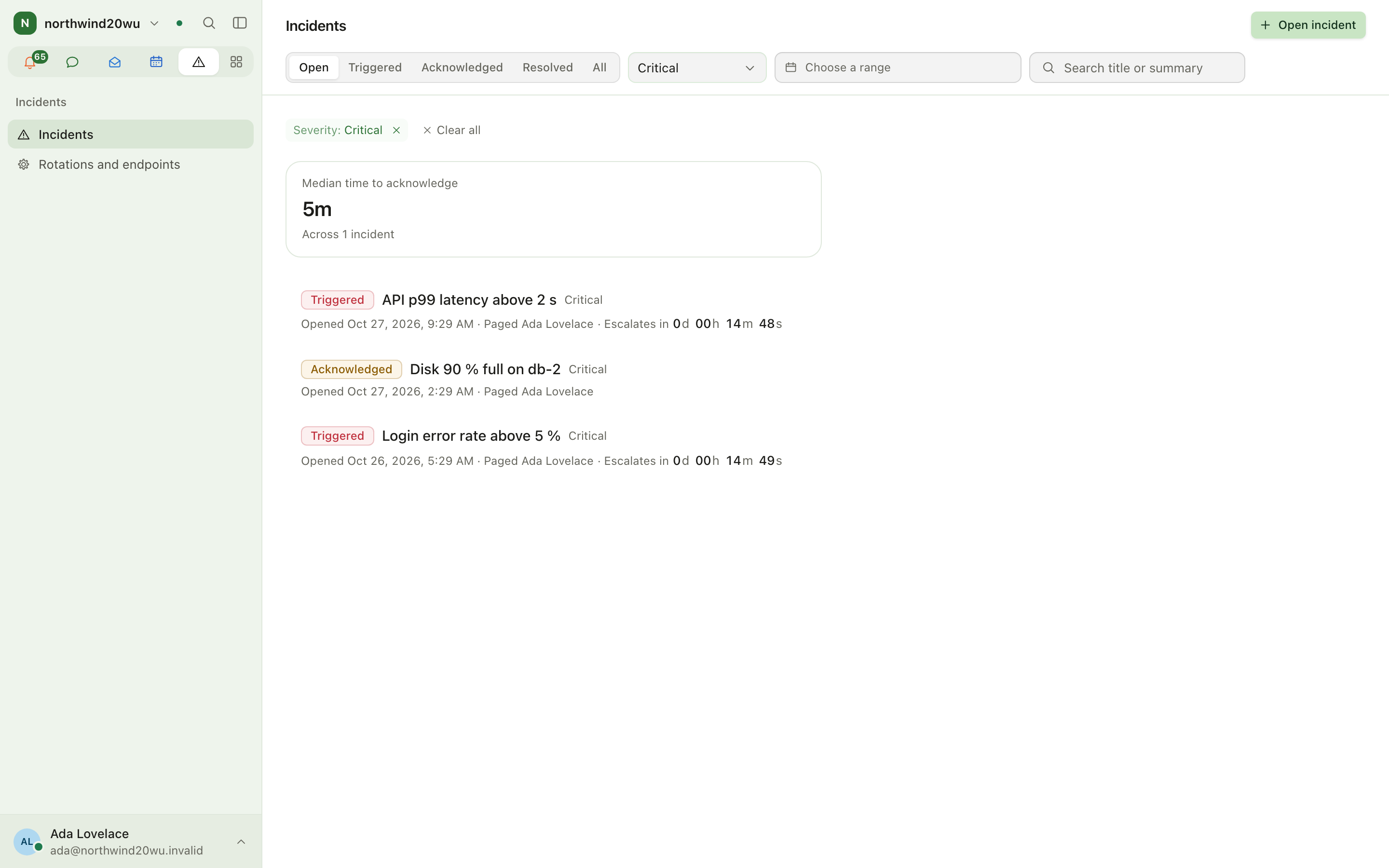
Task: Click the AL user avatar
Action: click(x=27, y=841)
